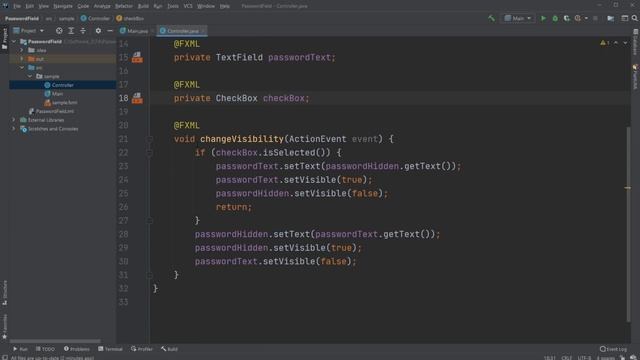Run the Main configuration
The height and width of the screenshot is (360, 640).
click(543, 18)
